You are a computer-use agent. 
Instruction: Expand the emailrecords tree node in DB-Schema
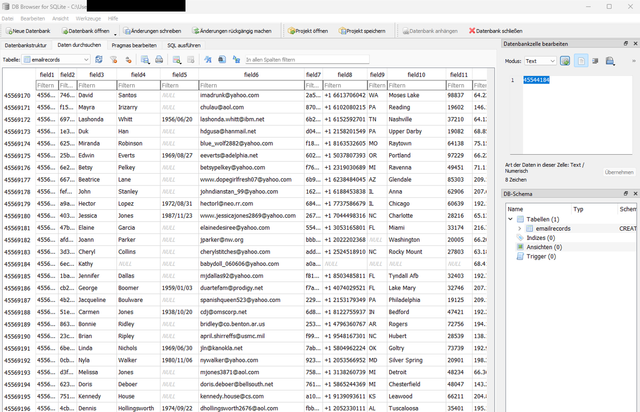520,229
